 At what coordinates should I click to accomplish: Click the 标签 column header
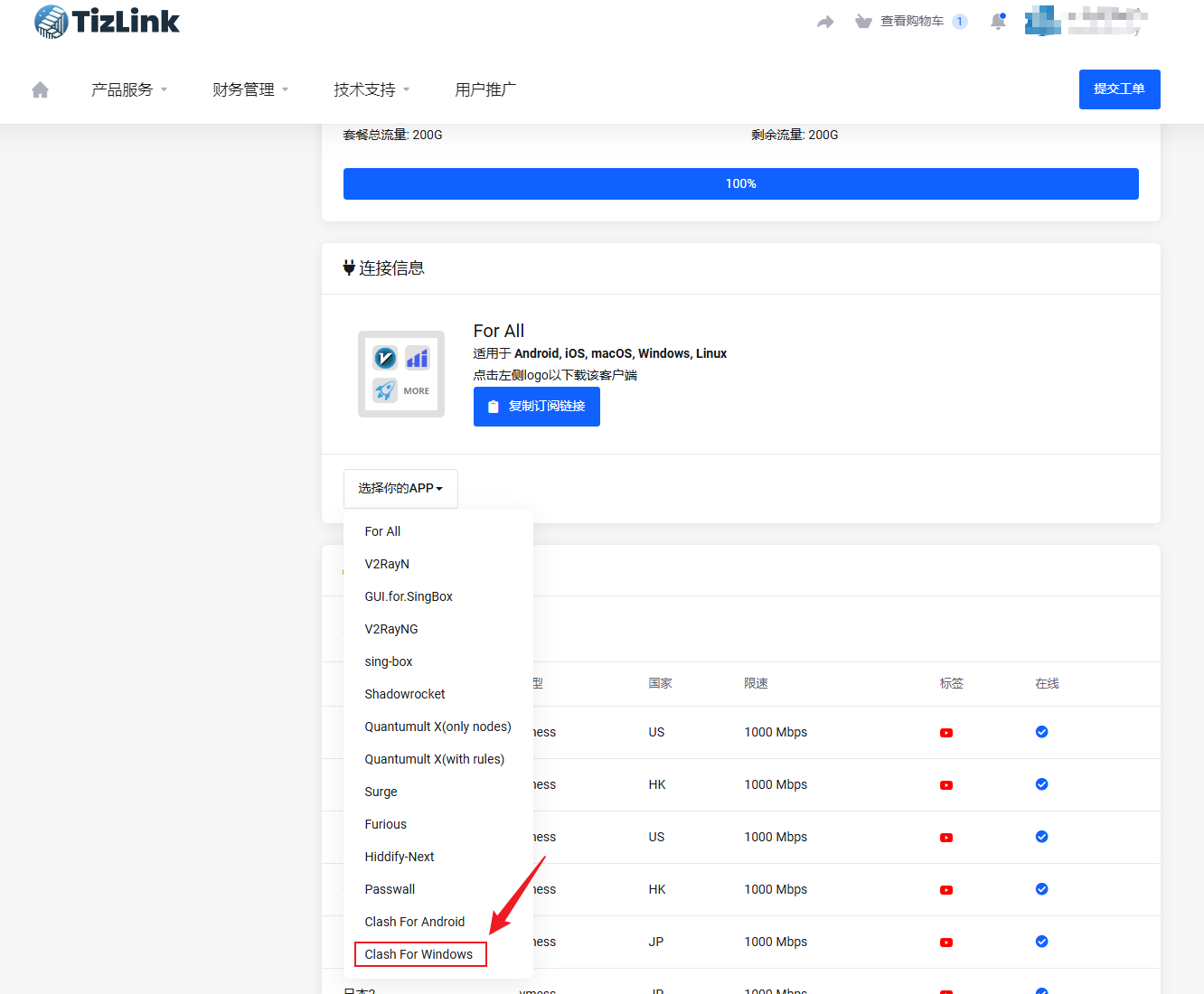952,683
